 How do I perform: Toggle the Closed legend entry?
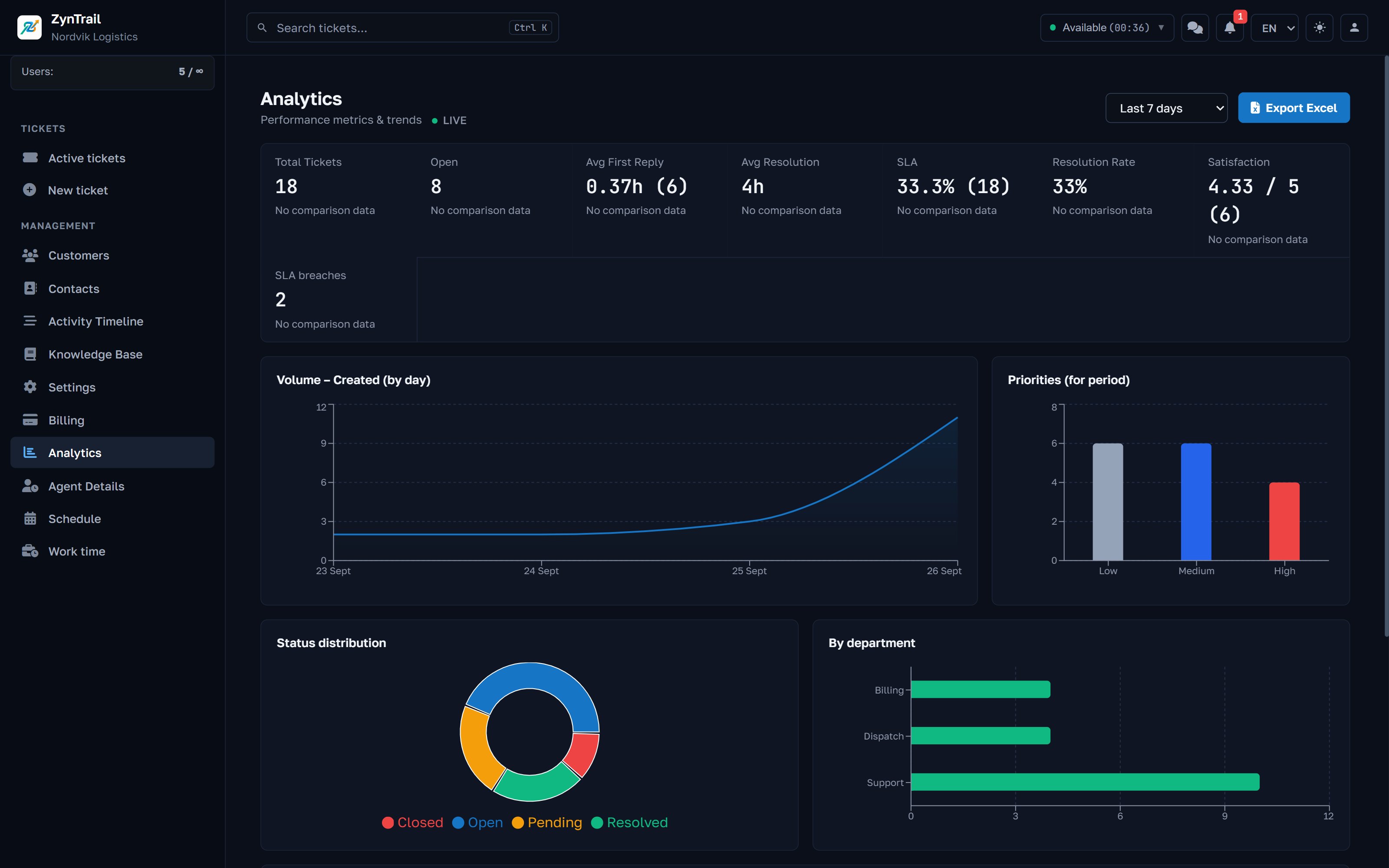point(413,822)
